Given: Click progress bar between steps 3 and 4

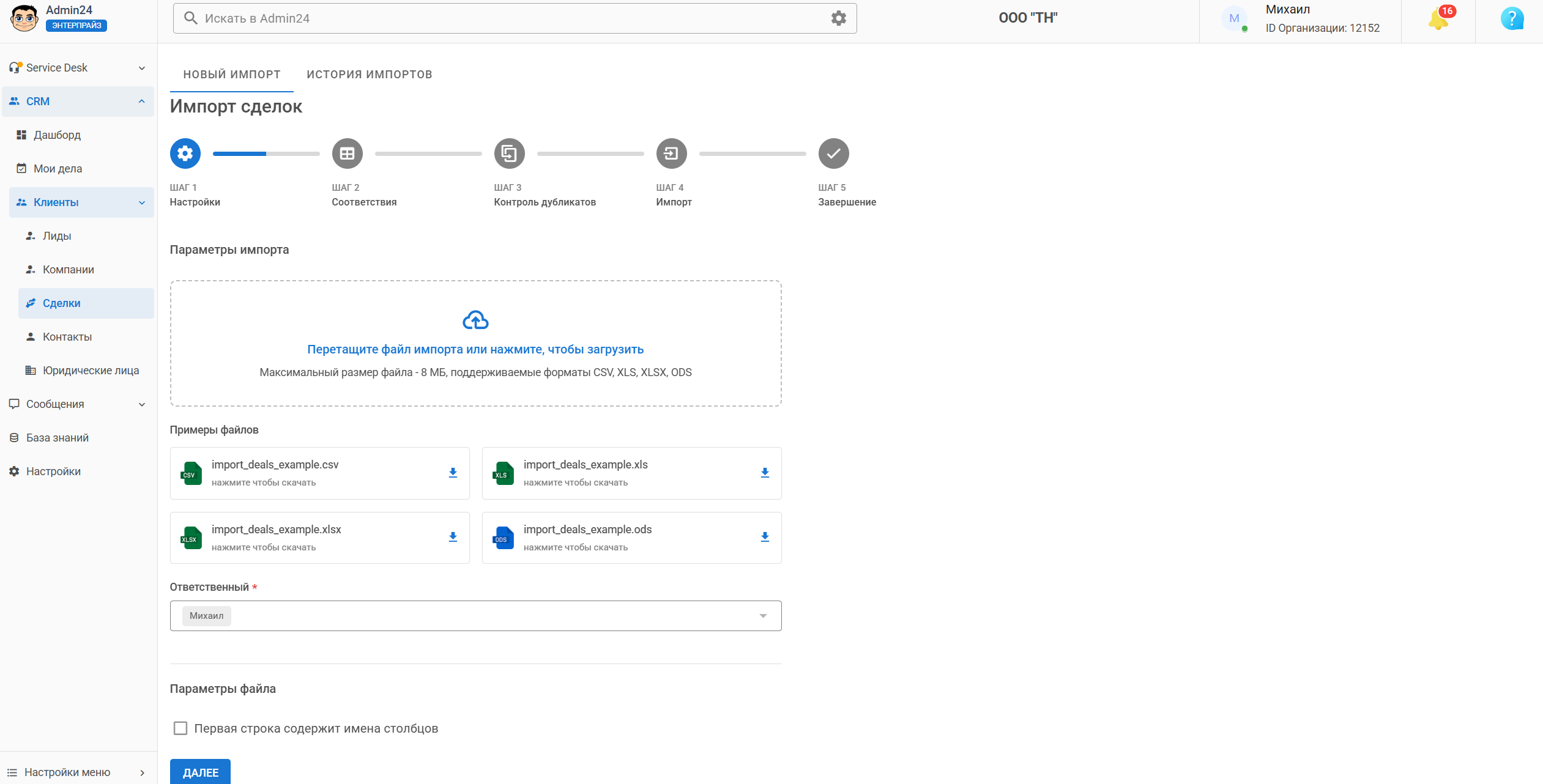Looking at the screenshot, I should [x=590, y=153].
